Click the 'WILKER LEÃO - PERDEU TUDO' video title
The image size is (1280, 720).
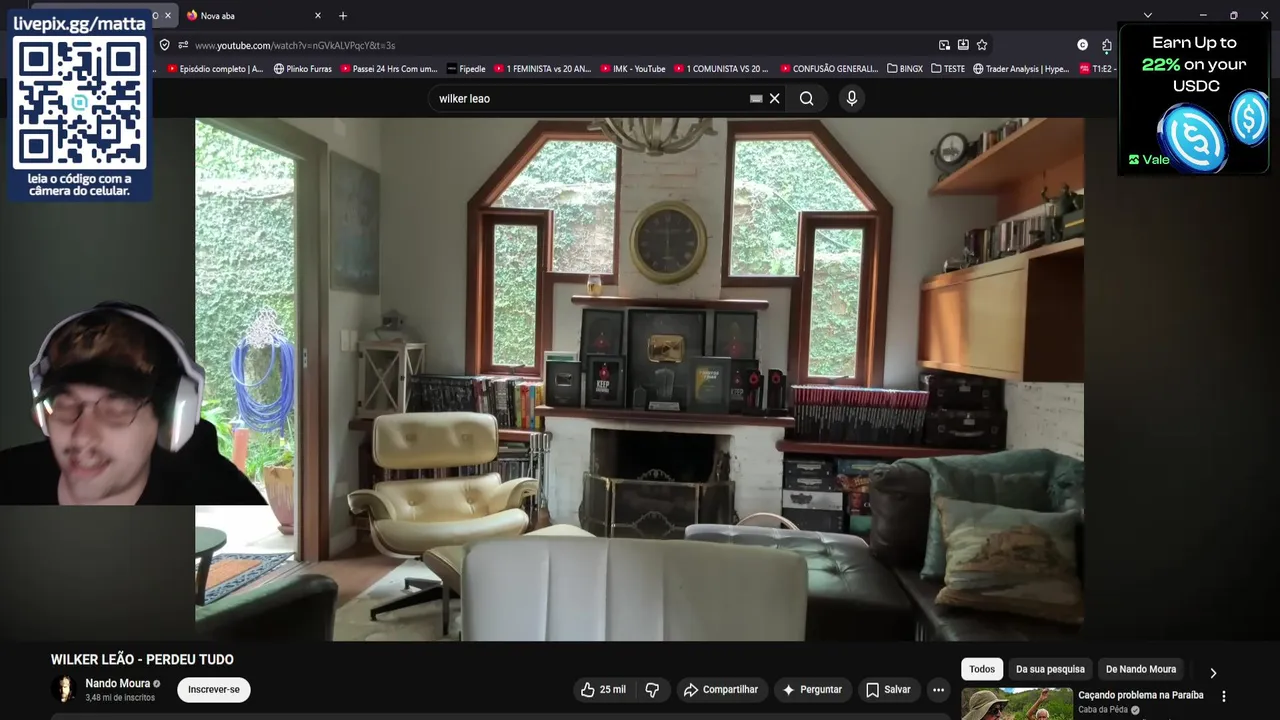(142, 659)
